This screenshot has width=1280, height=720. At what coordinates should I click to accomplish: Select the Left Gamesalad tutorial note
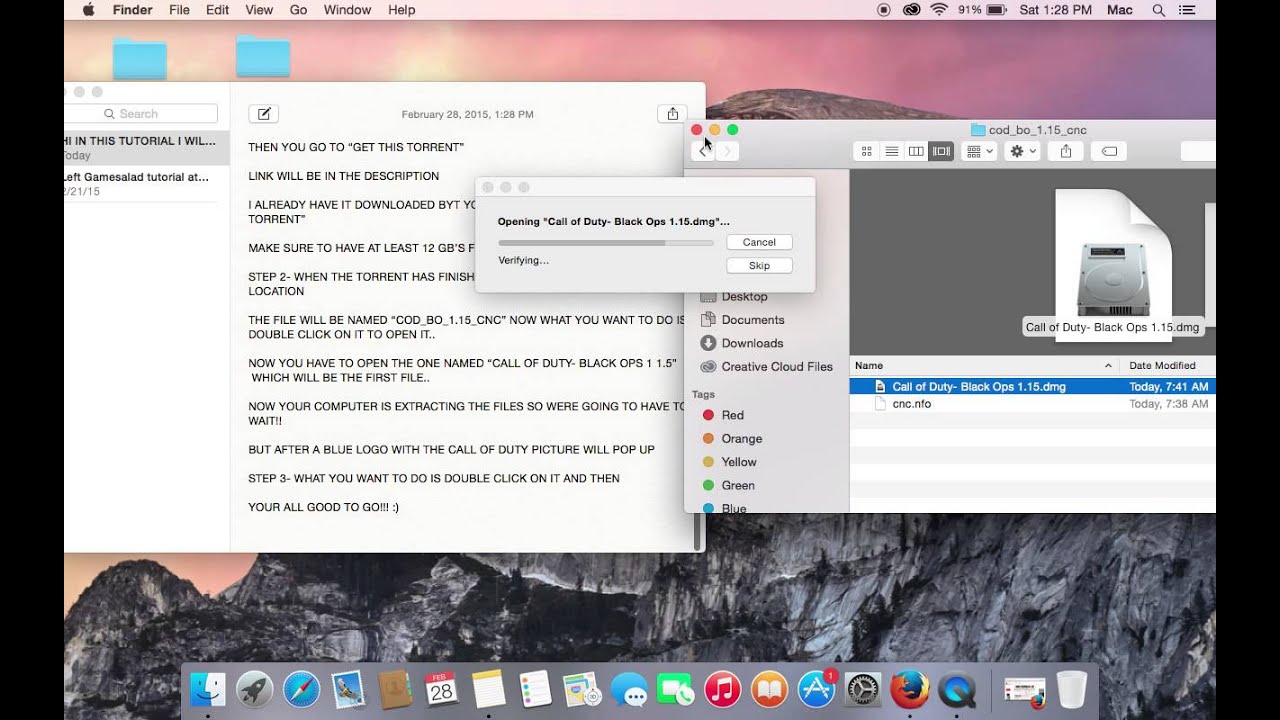pyautogui.click(x=147, y=184)
